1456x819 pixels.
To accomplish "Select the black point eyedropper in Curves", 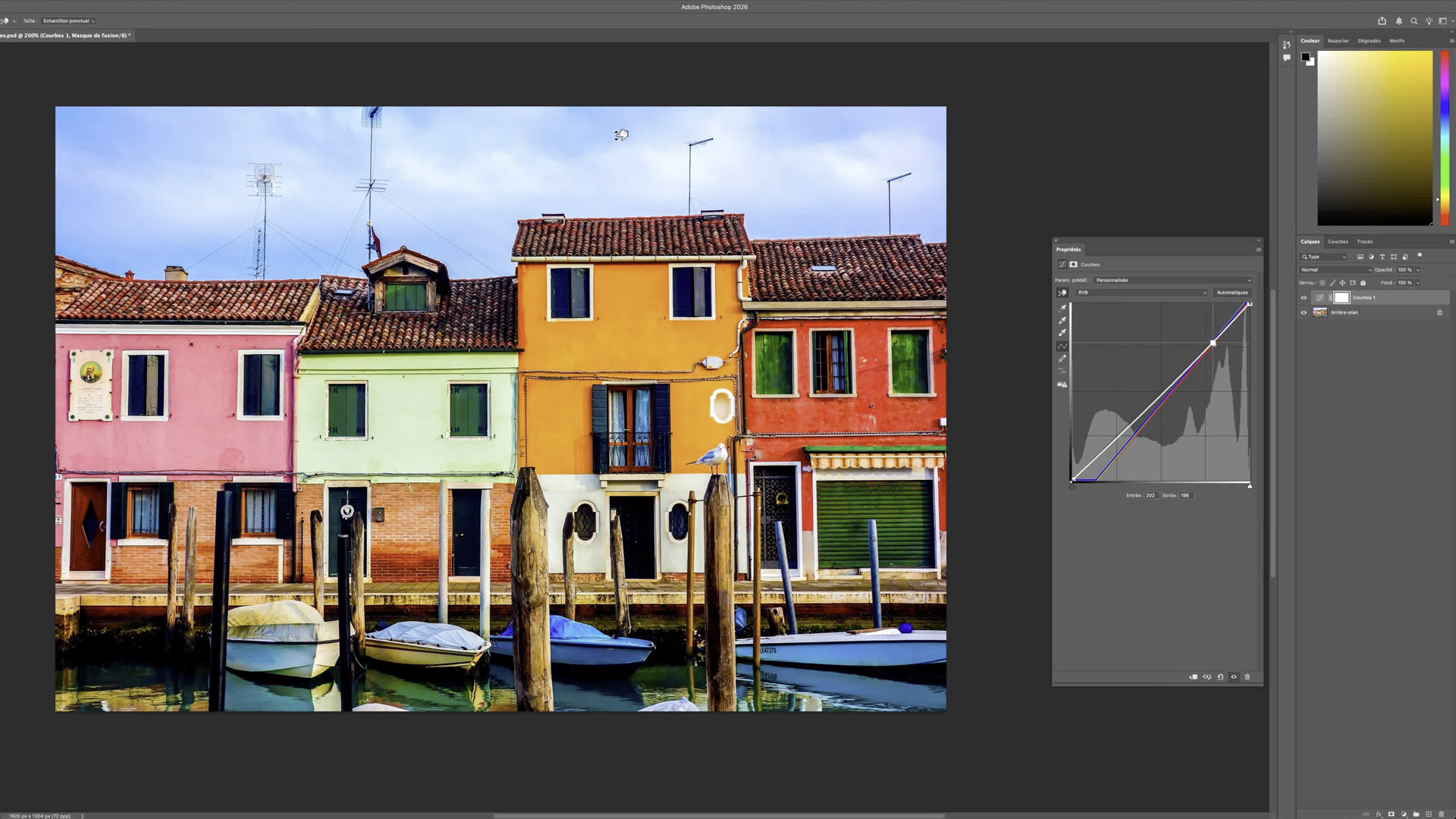I will pyautogui.click(x=1062, y=309).
